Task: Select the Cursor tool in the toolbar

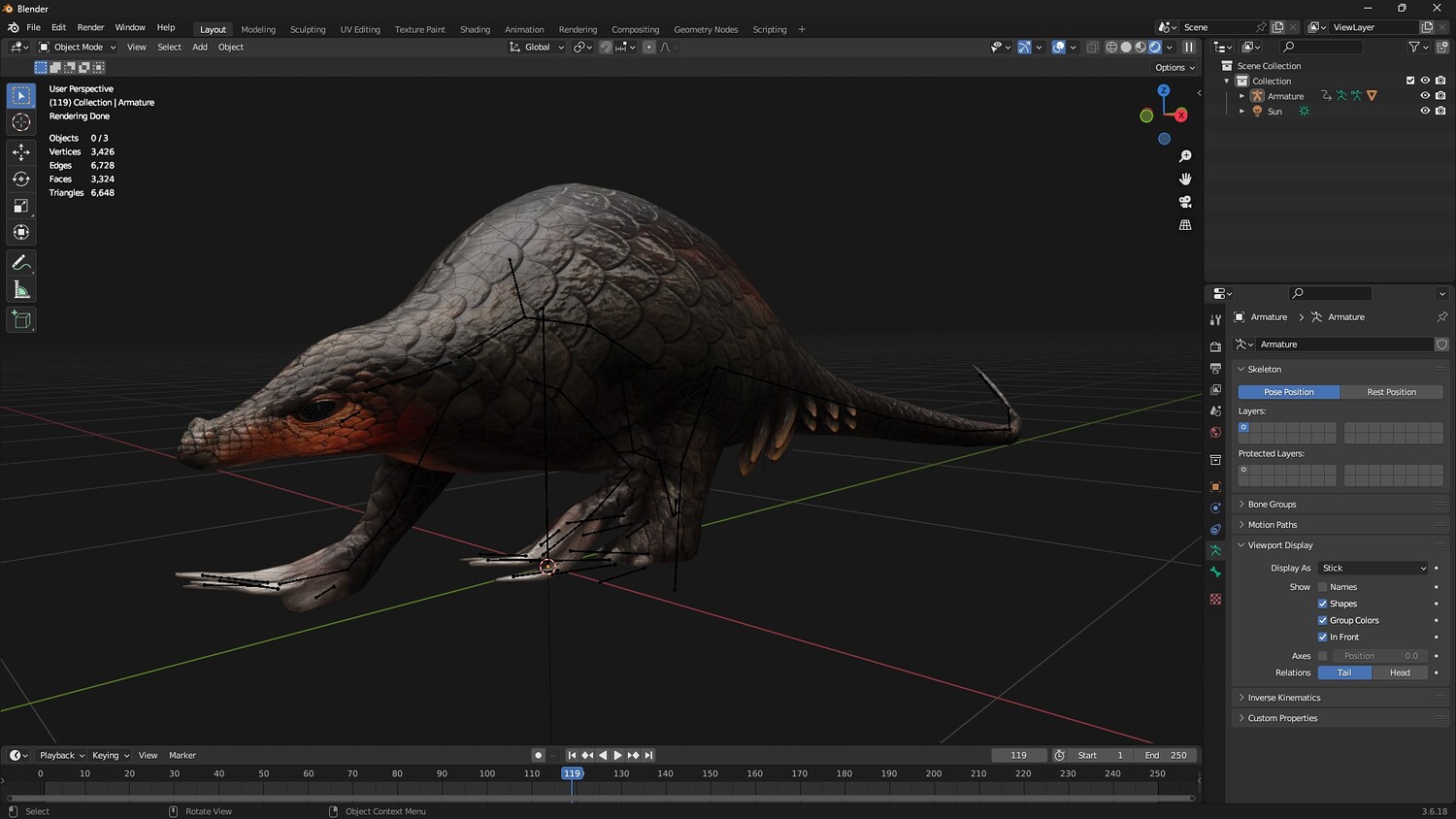Action: pos(21,122)
